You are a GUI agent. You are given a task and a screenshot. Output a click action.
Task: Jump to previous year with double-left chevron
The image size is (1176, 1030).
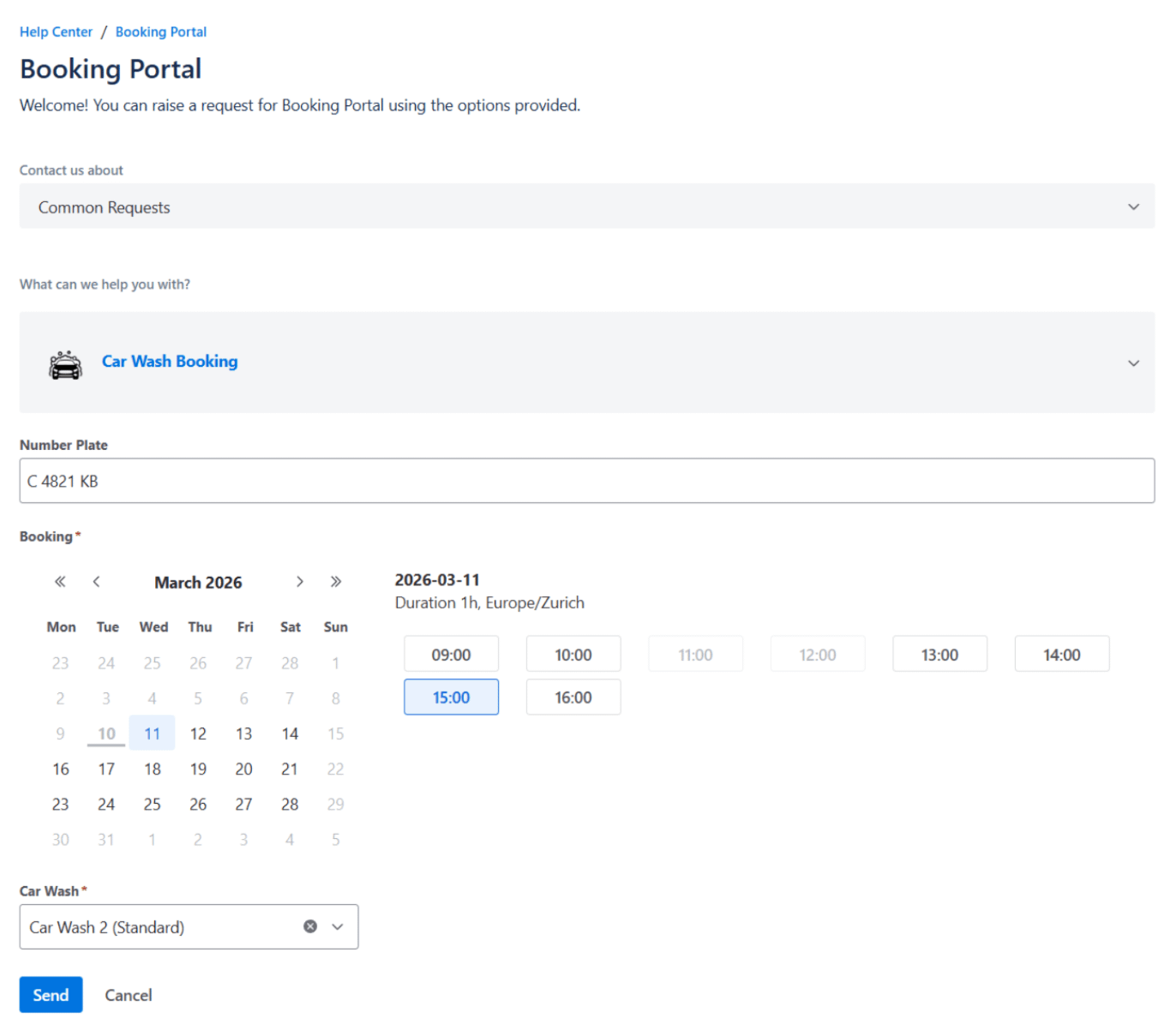pos(59,581)
